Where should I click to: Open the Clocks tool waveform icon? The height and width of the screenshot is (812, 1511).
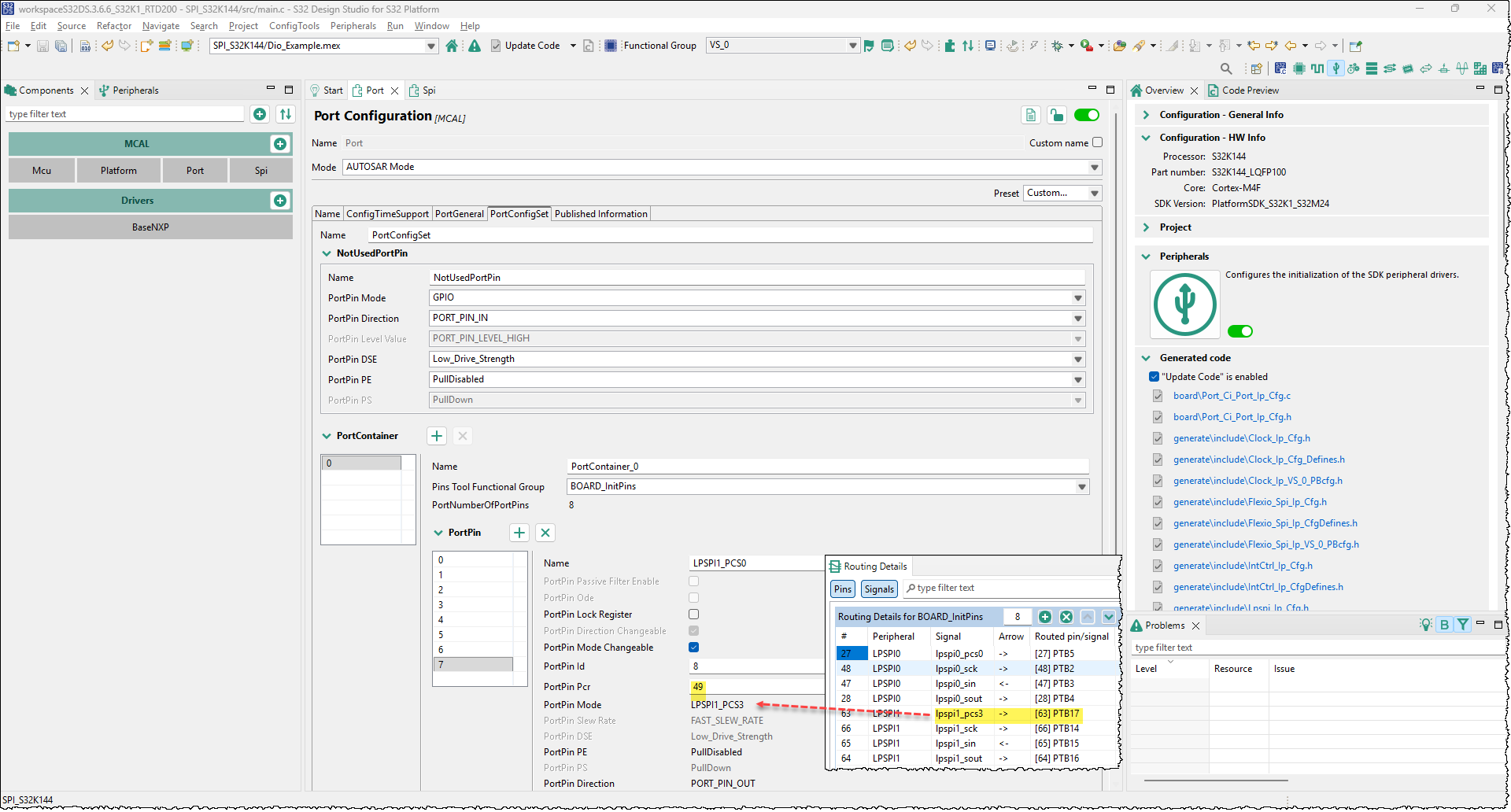tap(1317, 68)
